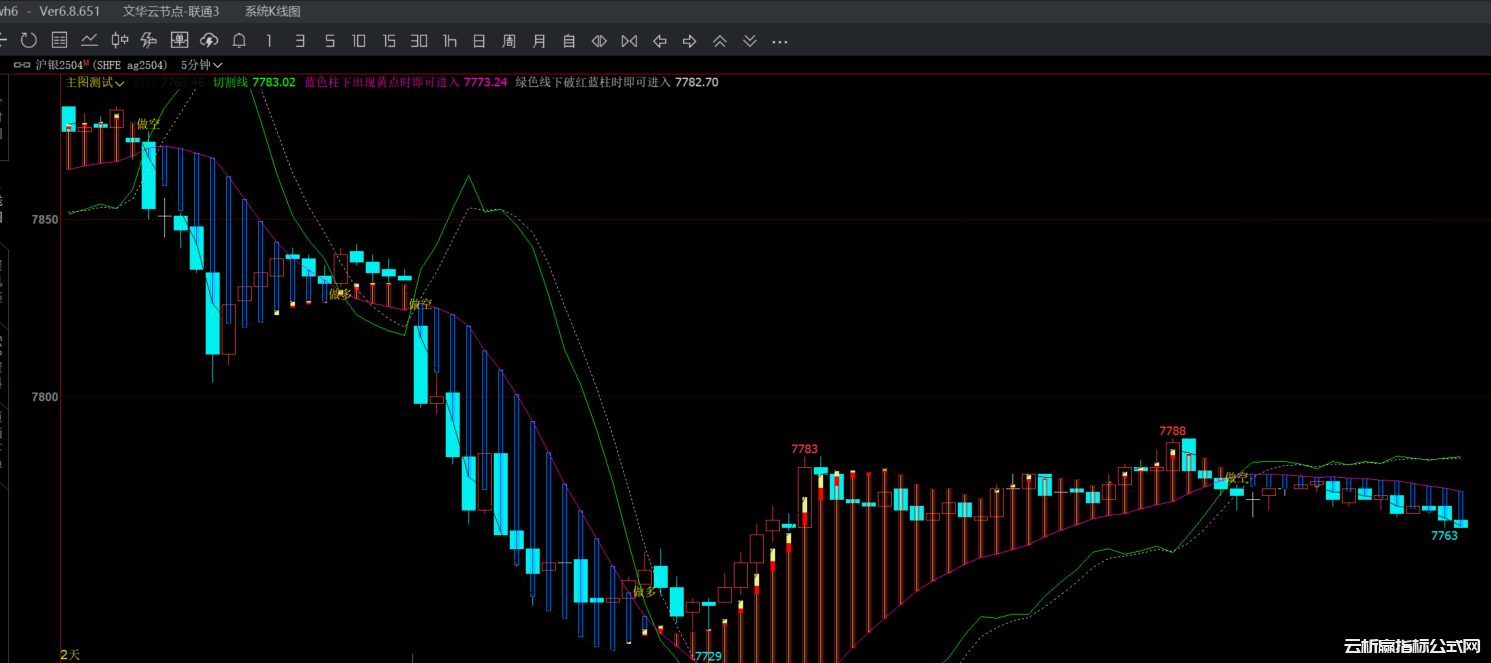Click the 7783 high price marker
Screen dimensions: 1491x663
point(804,449)
